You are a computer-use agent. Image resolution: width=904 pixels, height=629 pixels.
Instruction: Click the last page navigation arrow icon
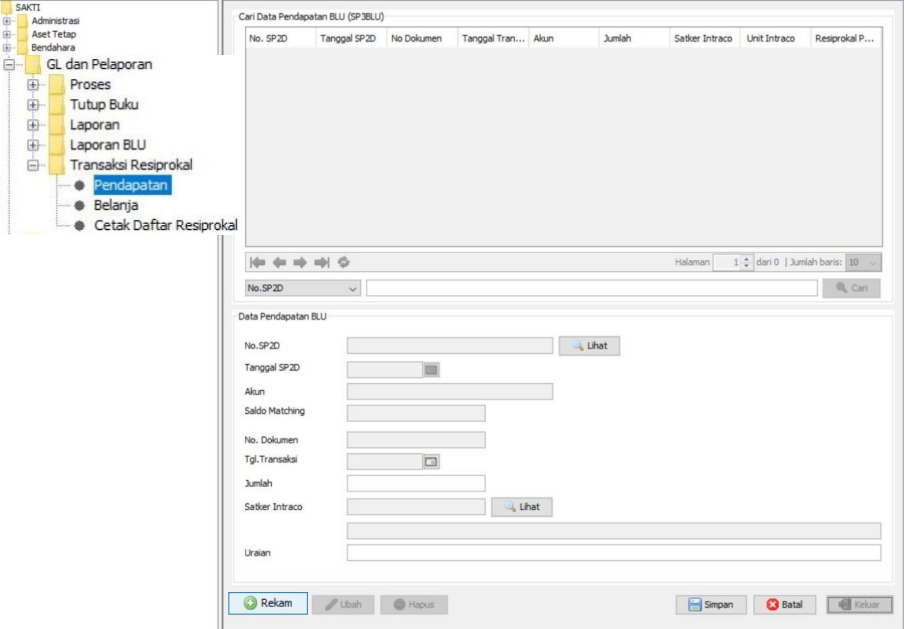click(x=322, y=262)
